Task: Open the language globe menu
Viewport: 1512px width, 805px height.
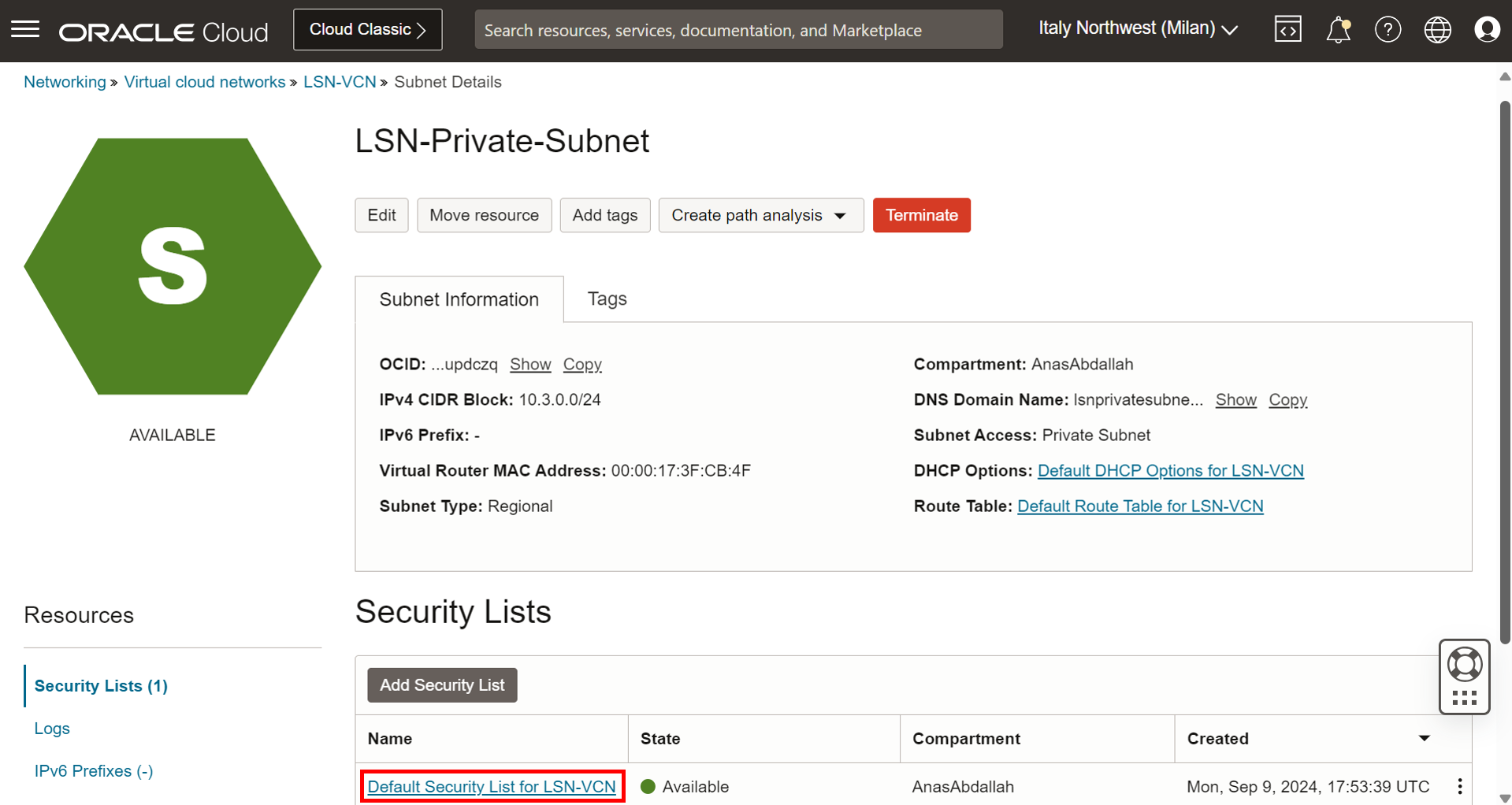Action: tap(1437, 30)
